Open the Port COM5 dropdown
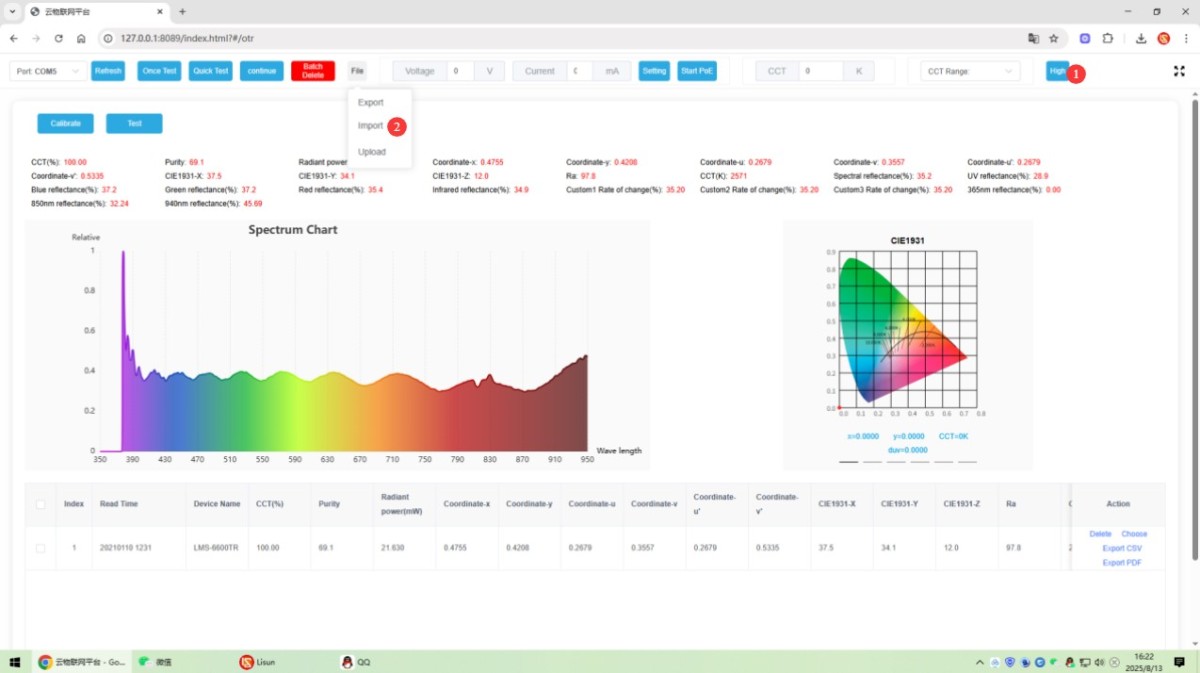Viewport: 1200px width, 673px height. point(48,71)
